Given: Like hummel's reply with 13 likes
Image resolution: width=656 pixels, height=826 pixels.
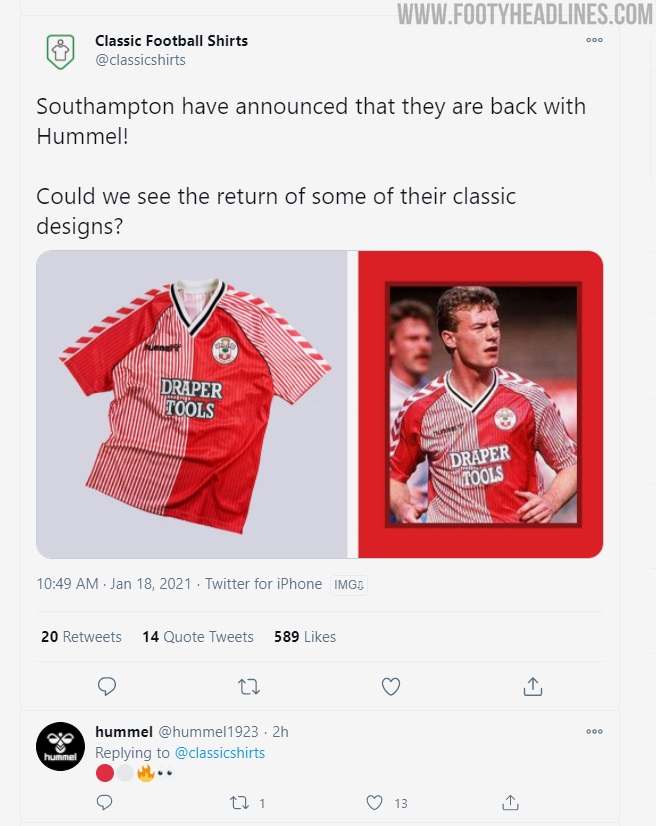Looking at the screenshot, I should [x=375, y=802].
